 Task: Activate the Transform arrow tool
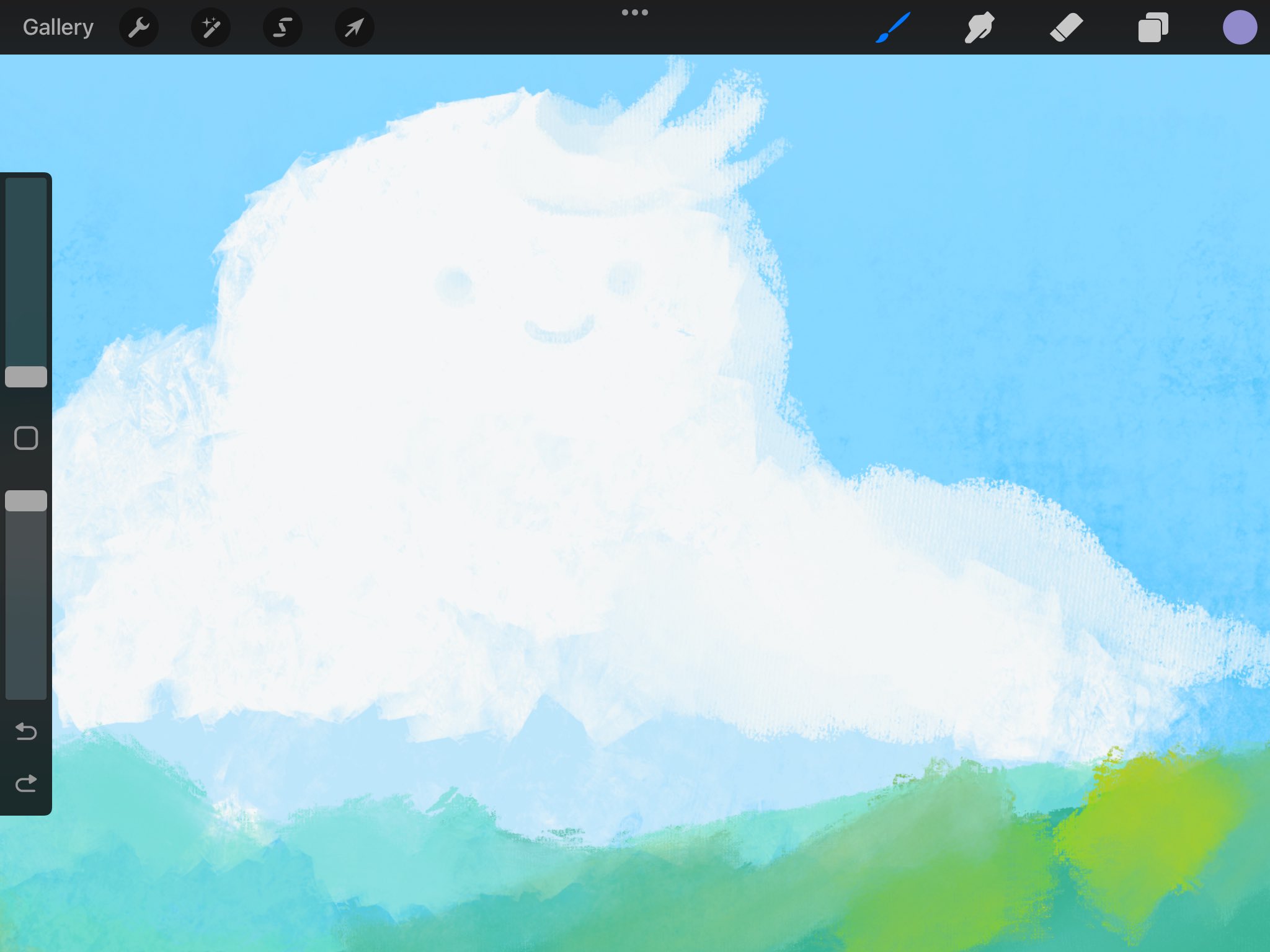pyautogui.click(x=354, y=27)
